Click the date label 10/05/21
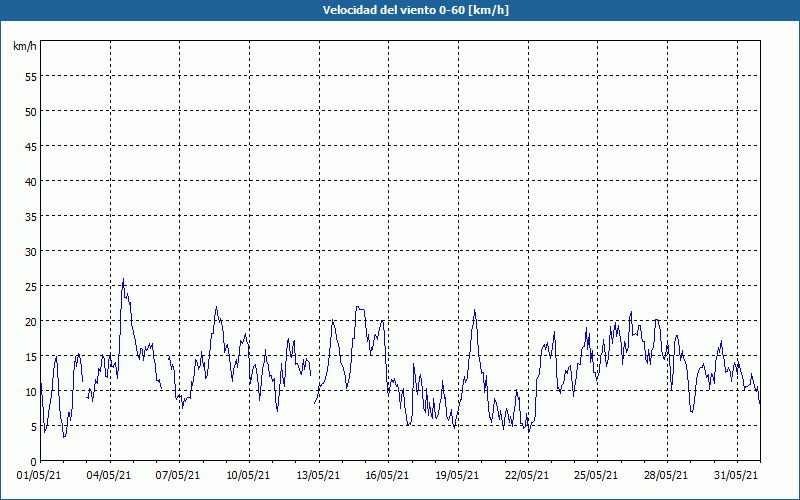Viewport: 800px width, 500px height. pos(248,476)
